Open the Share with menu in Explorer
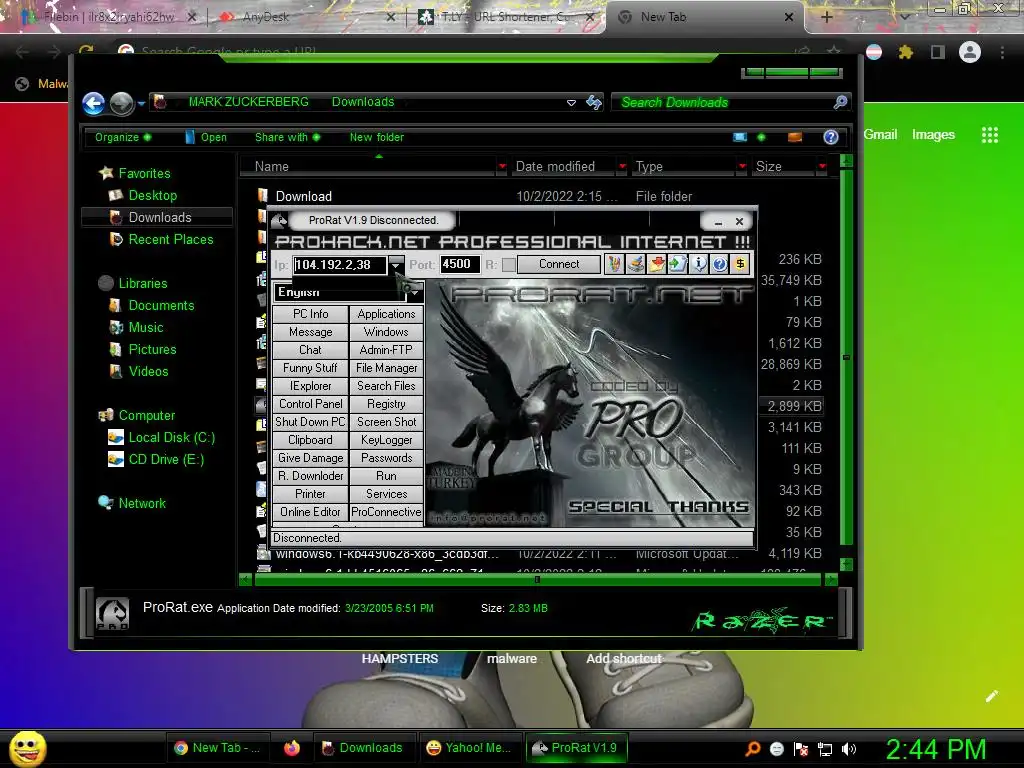The image size is (1024, 768). [x=287, y=137]
